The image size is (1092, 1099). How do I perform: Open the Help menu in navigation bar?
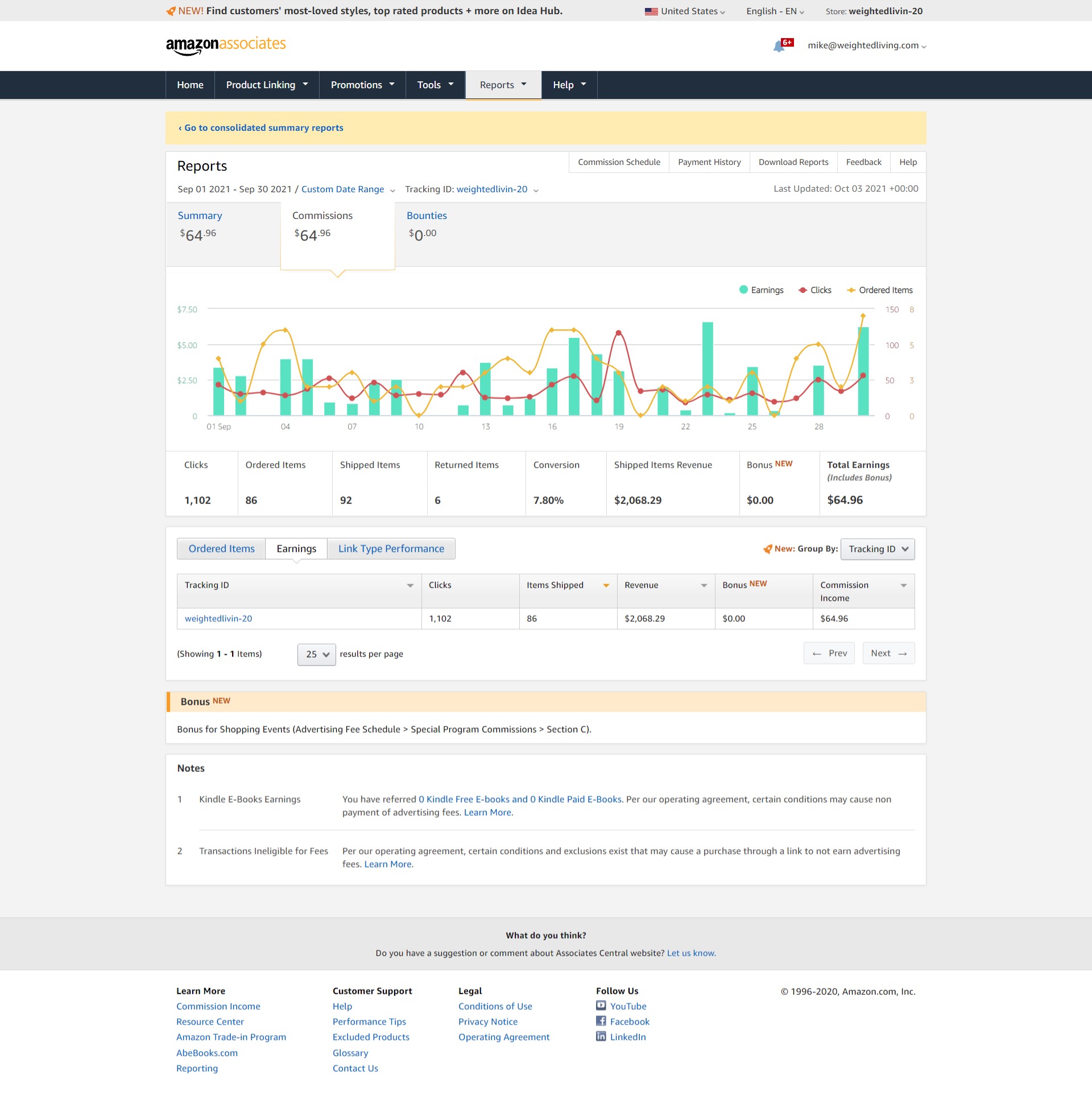(569, 85)
